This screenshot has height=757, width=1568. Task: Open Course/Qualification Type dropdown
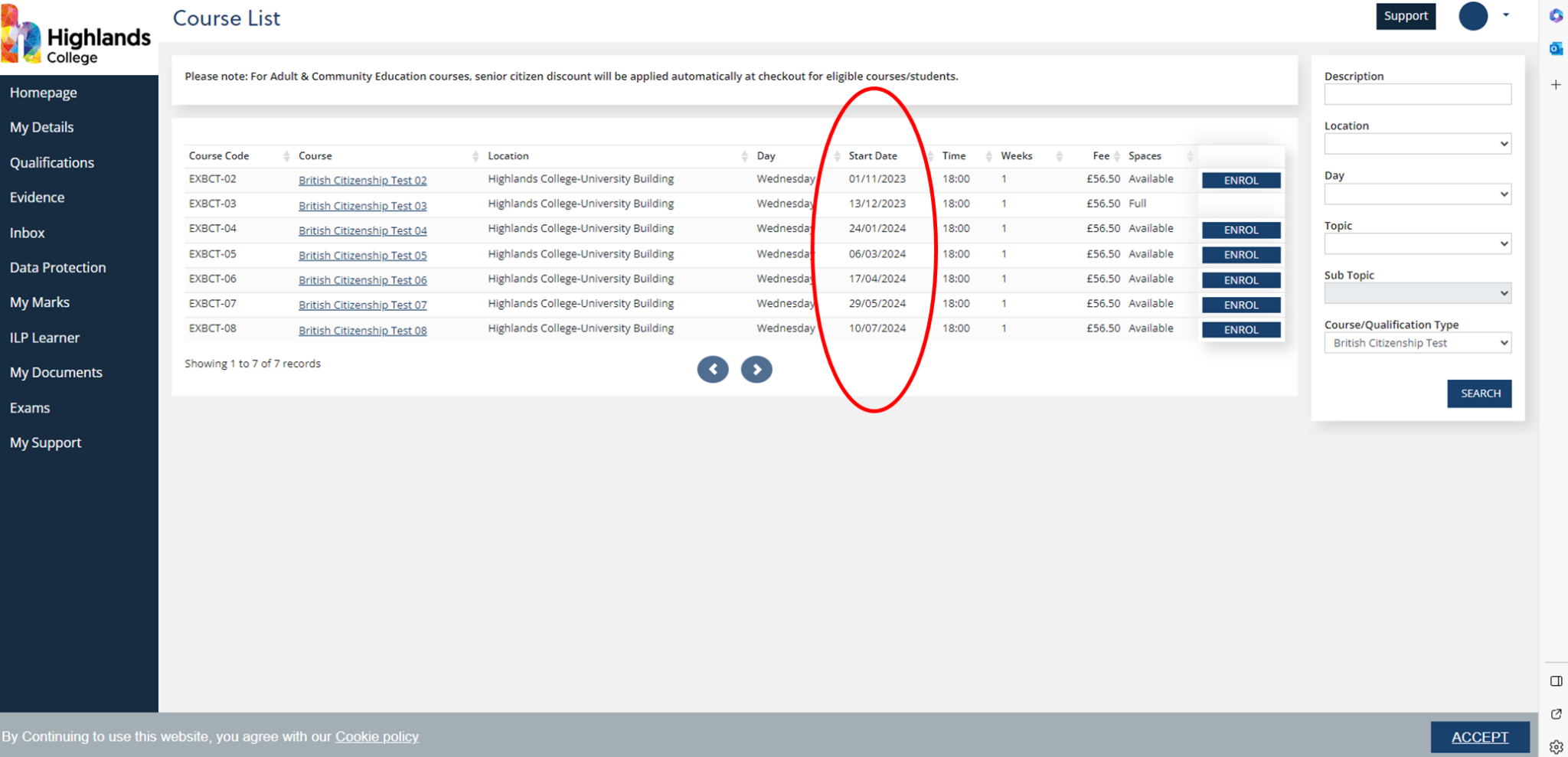[x=1417, y=343]
